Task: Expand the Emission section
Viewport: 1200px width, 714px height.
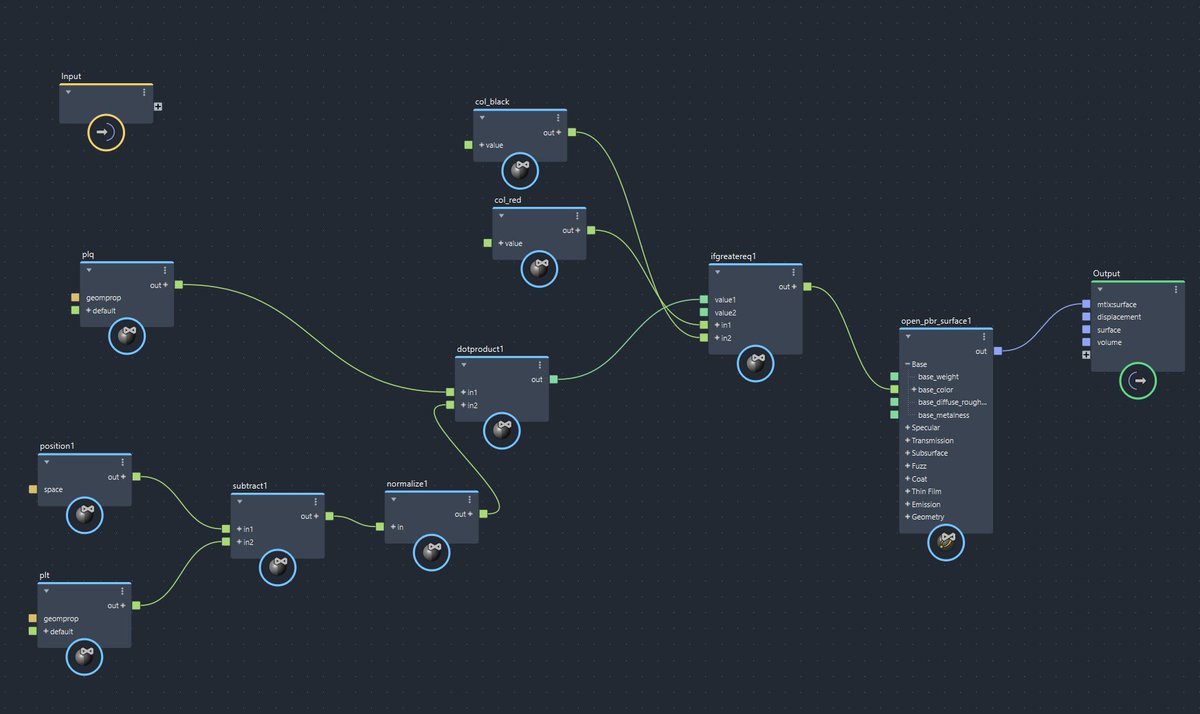Action: tap(907, 504)
